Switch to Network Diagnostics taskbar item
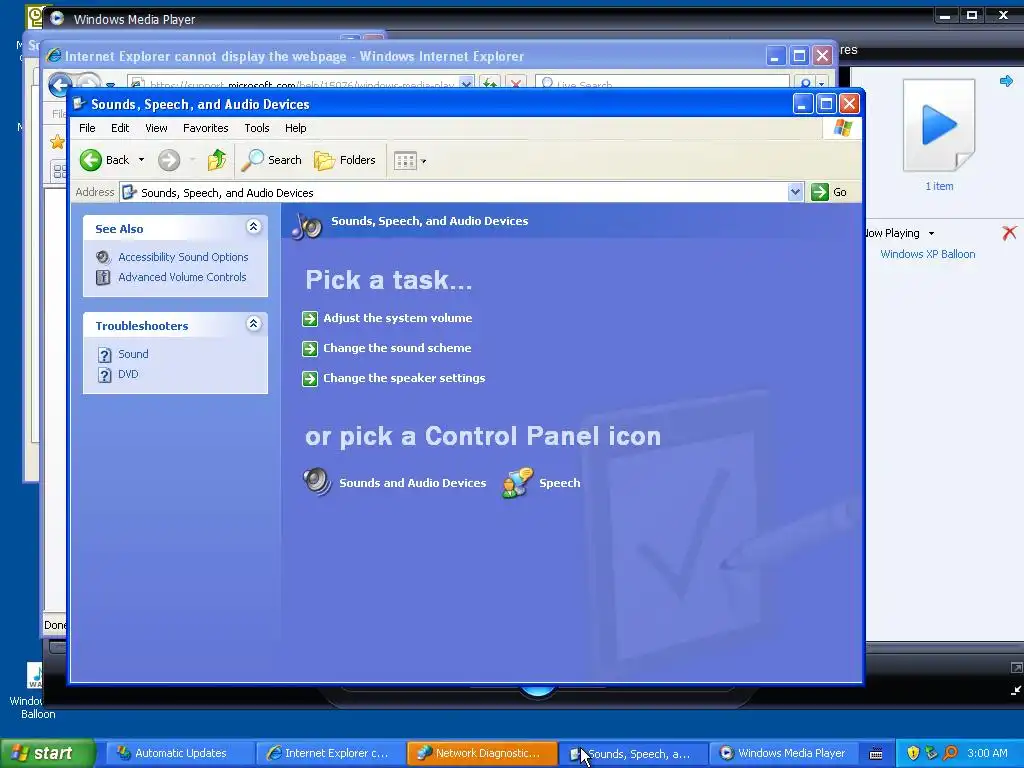 coord(483,753)
